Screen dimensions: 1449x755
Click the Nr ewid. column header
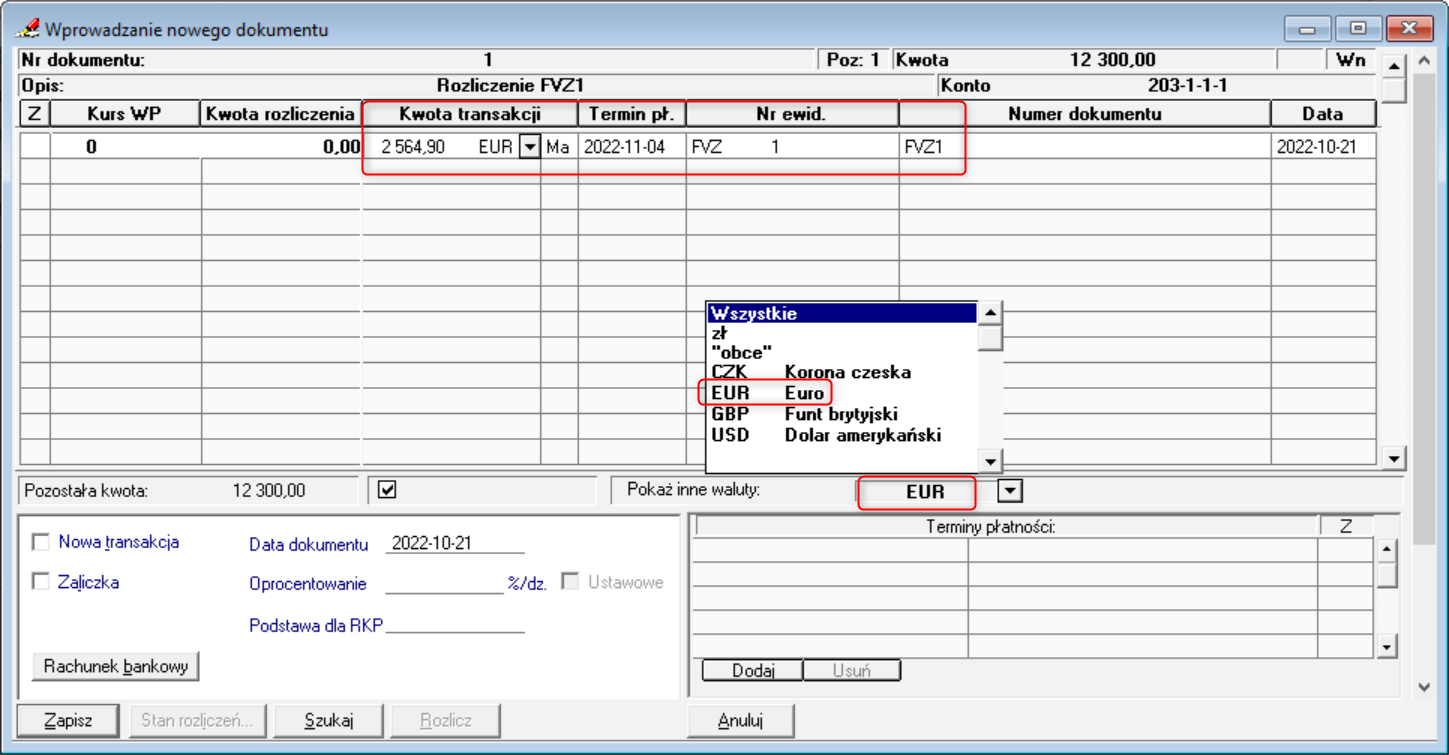point(792,114)
